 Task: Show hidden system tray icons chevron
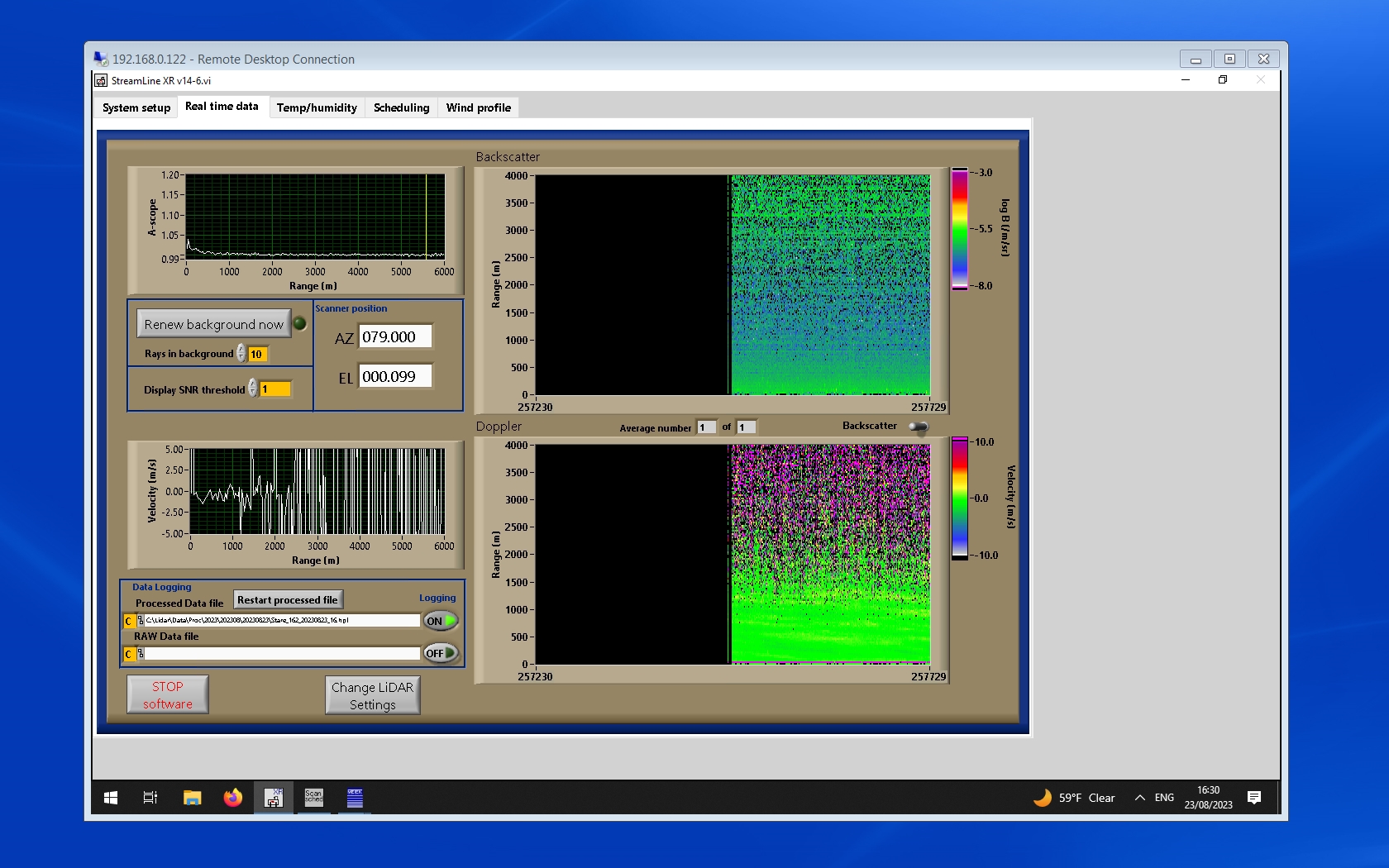pos(1139,798)
